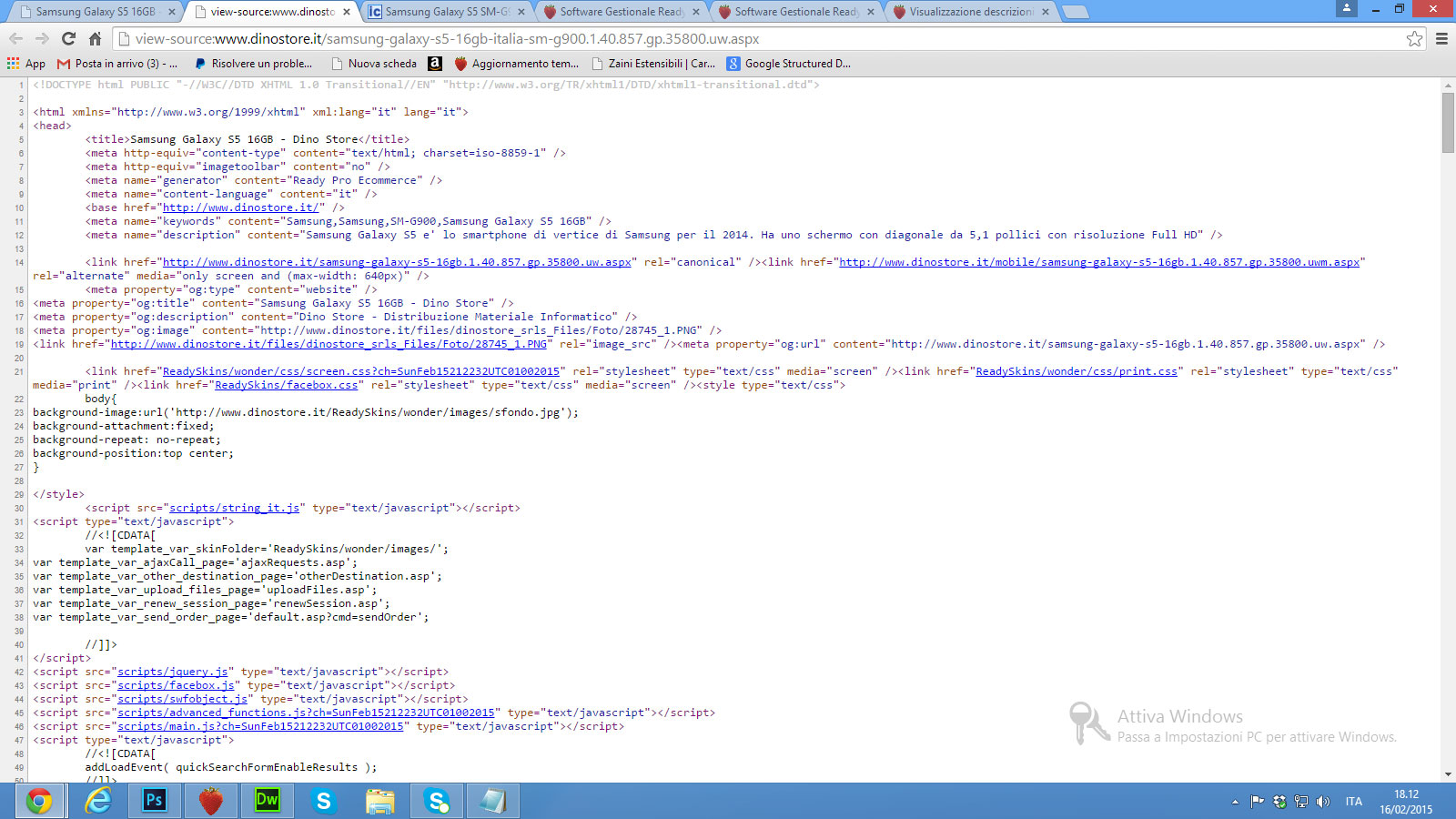Viewport: 1456px width, 819px height.
Task: Open File Explorer from the taskbar
Action: 379,801
